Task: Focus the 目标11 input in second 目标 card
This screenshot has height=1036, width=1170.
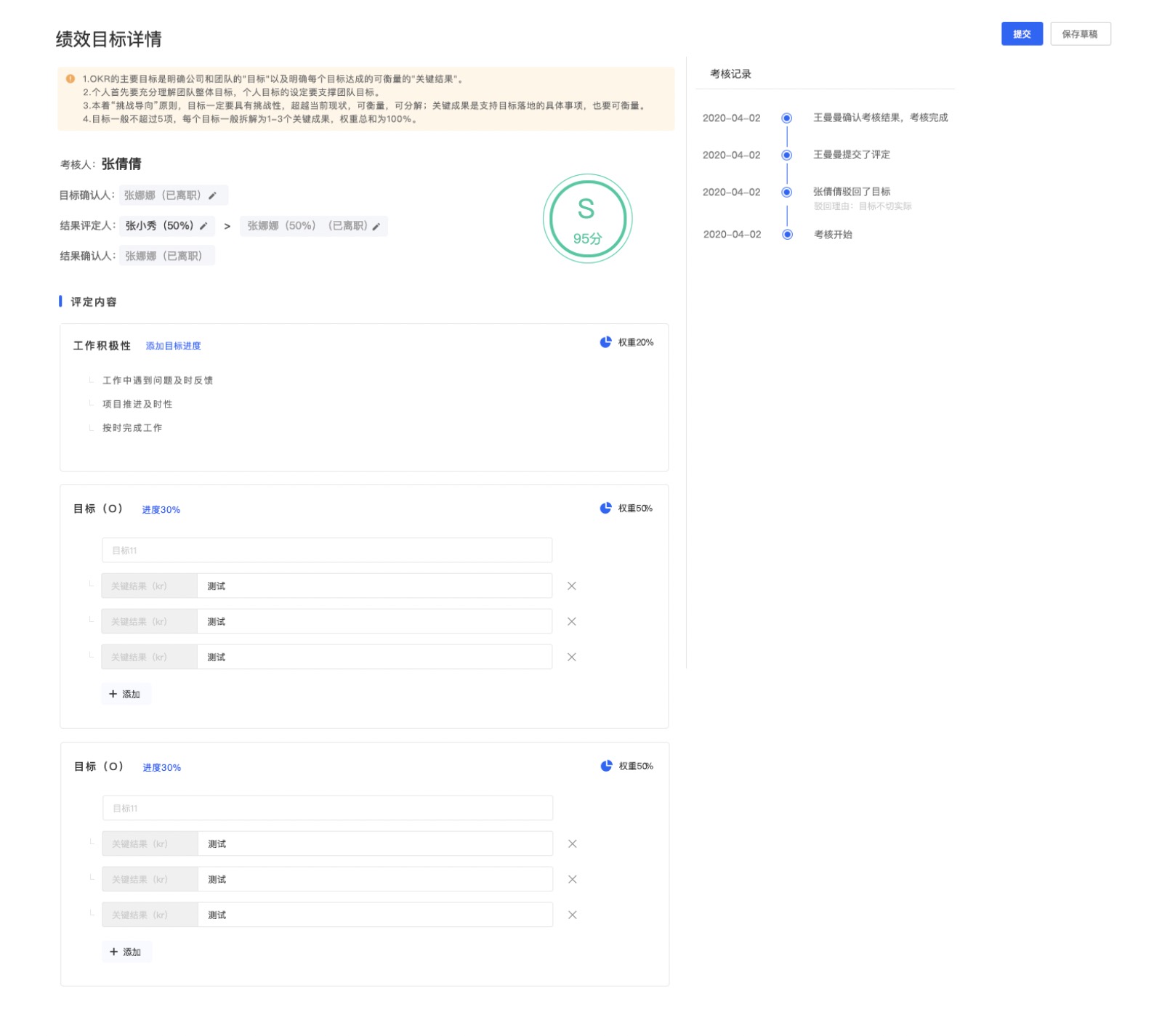Action: coord(327,808)
